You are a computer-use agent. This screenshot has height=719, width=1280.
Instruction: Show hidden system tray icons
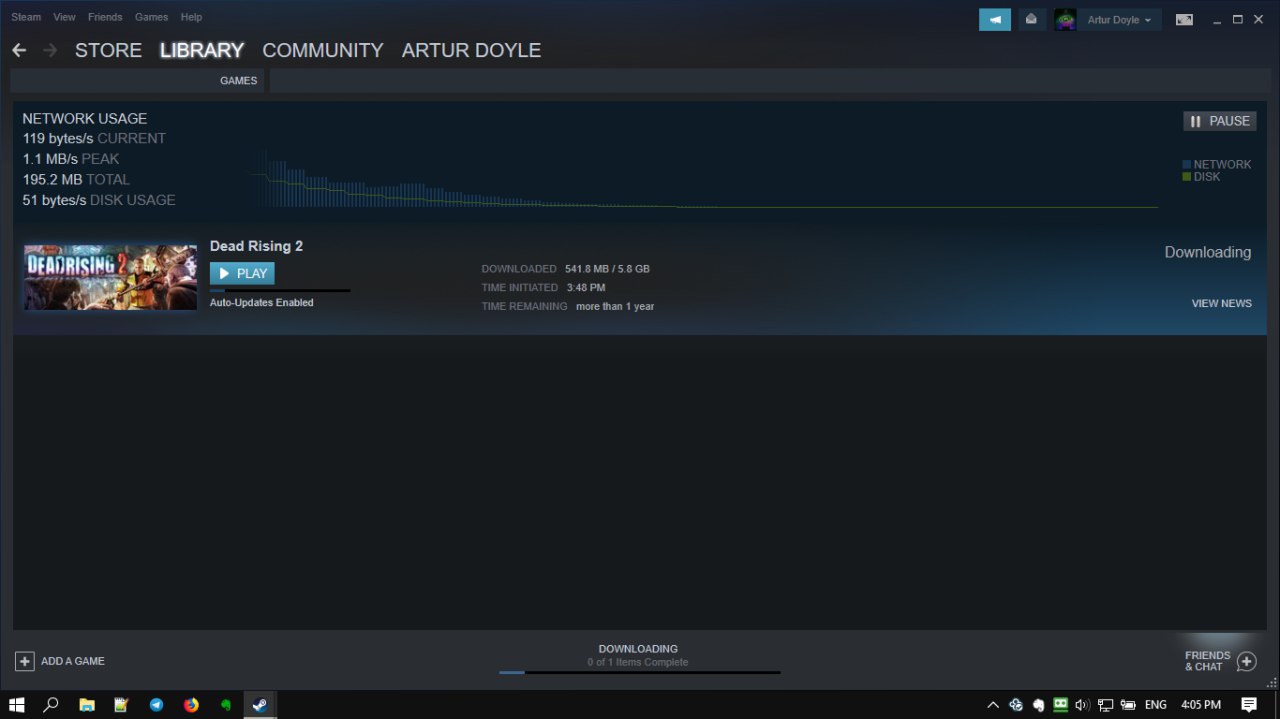[x=993, y=705]
